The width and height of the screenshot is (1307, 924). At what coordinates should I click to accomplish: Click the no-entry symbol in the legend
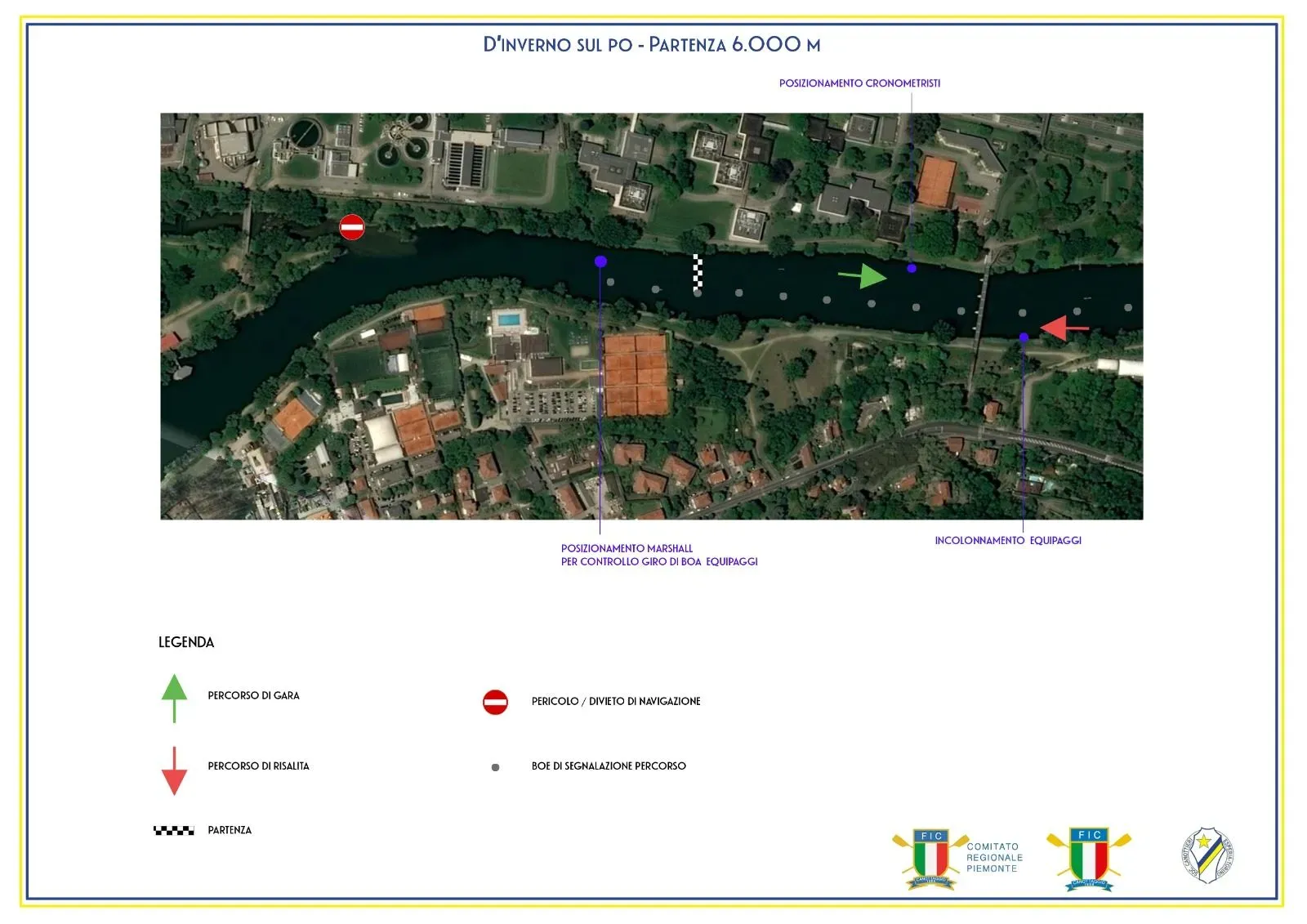[x=495, y=702]
